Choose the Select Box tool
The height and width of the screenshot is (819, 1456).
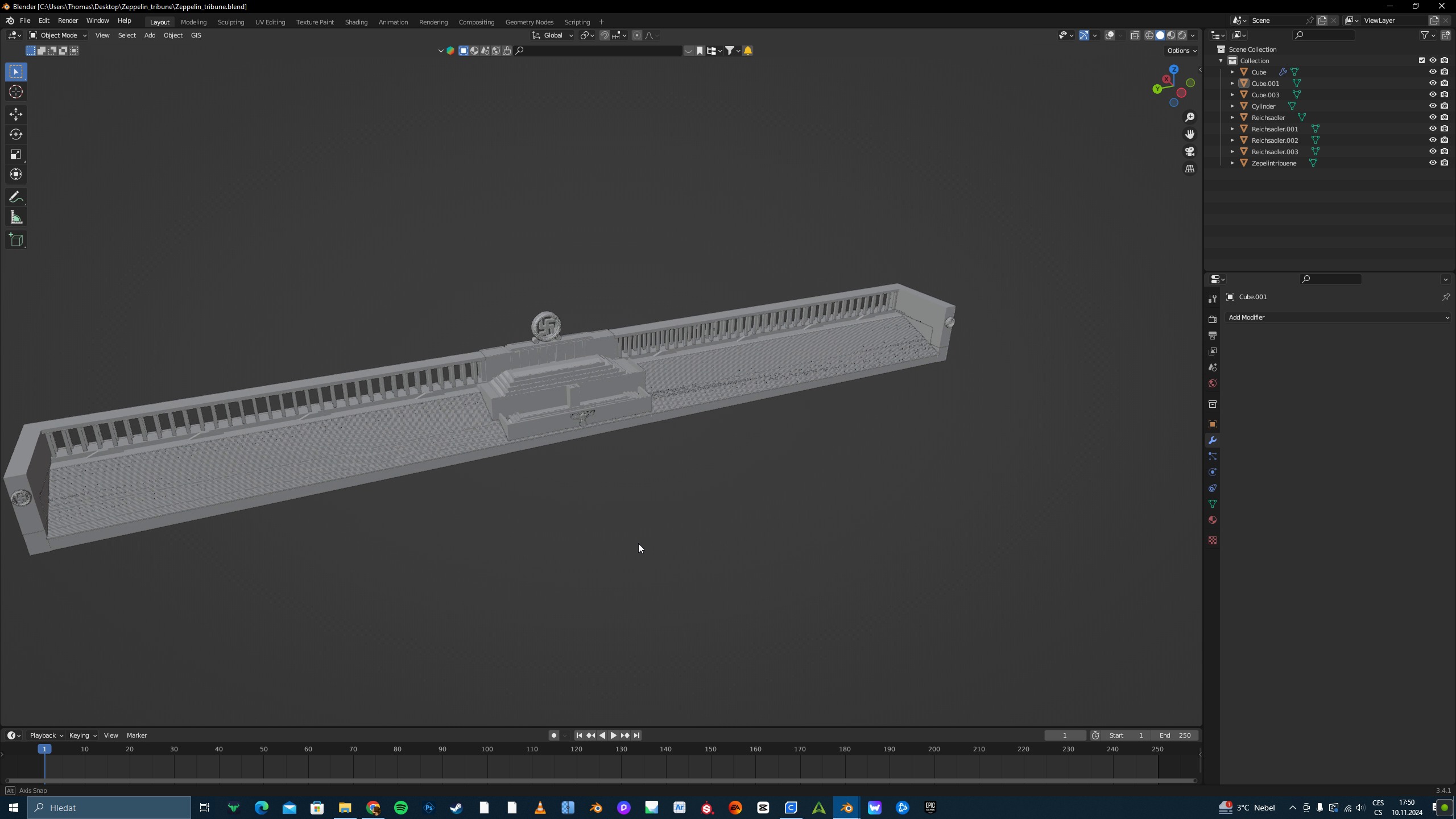tap(16, 72)
